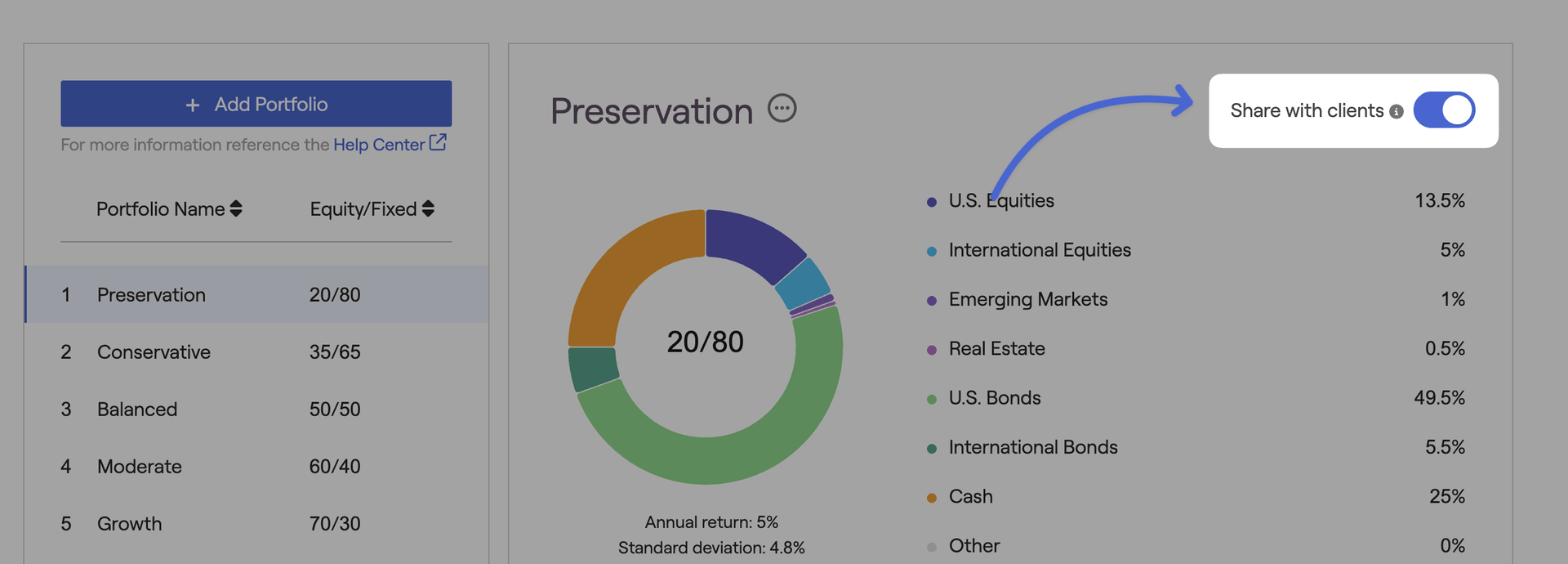This screenshot has width=1568, height=564.
Task: Click the Share with clients info icon
Action: click(x=1396, y=112)
